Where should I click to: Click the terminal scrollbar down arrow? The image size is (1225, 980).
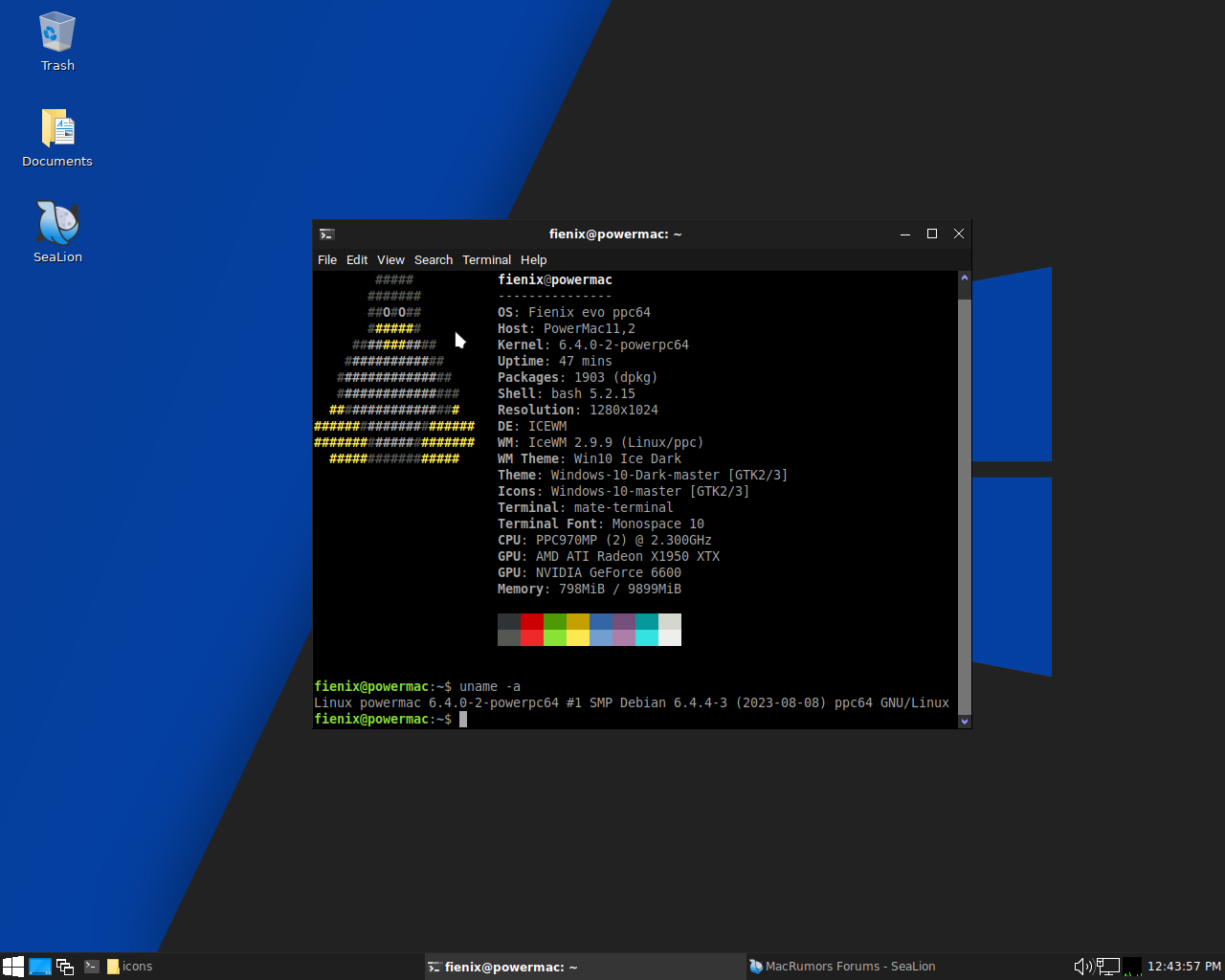965,722
